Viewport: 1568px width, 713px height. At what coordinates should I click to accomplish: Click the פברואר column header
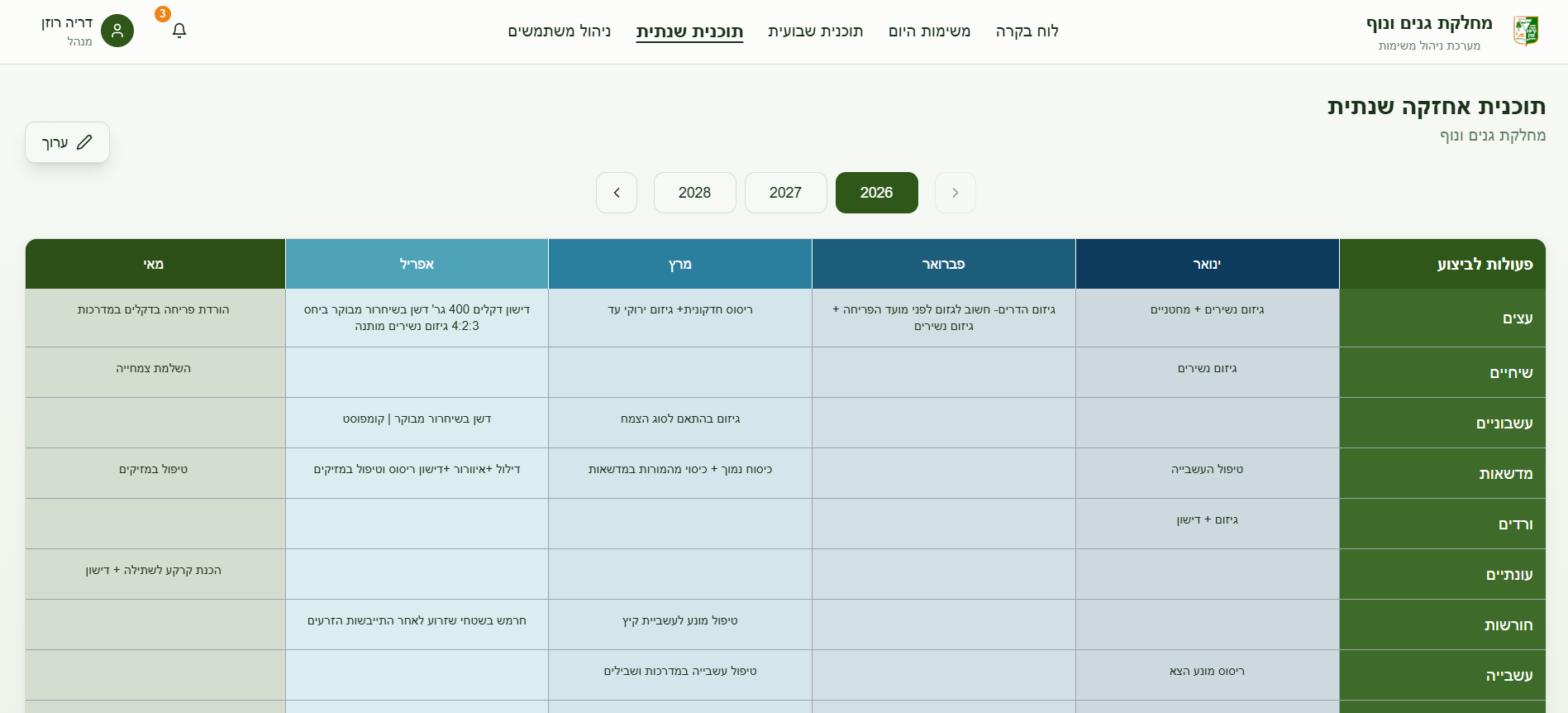click(943, 264)
